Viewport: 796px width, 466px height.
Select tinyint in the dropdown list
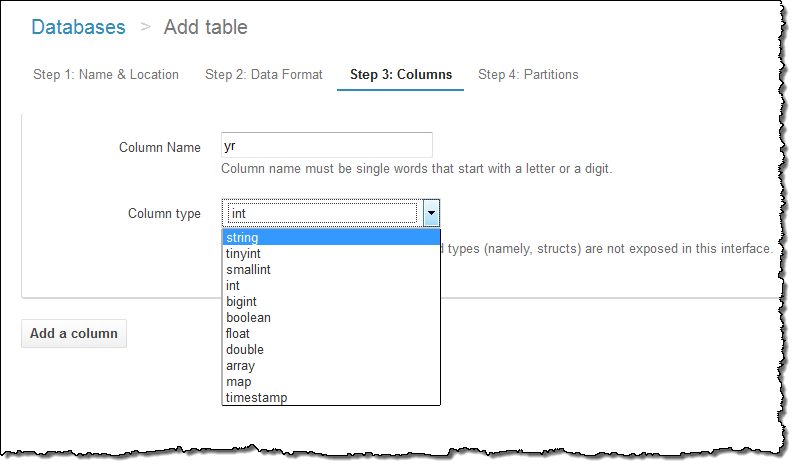(330, 254)
